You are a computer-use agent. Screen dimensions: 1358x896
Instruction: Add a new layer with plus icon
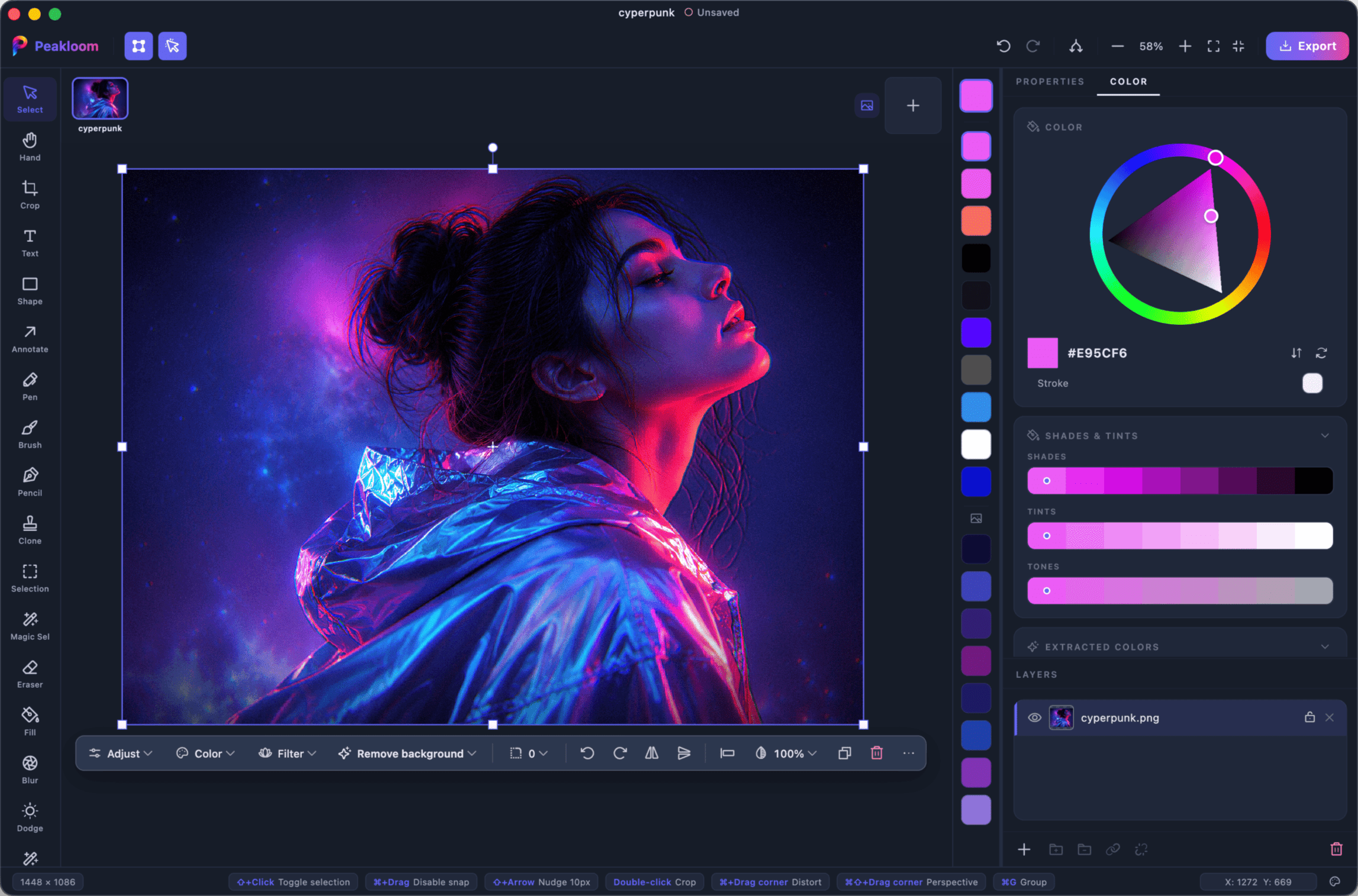point(1024,849)
